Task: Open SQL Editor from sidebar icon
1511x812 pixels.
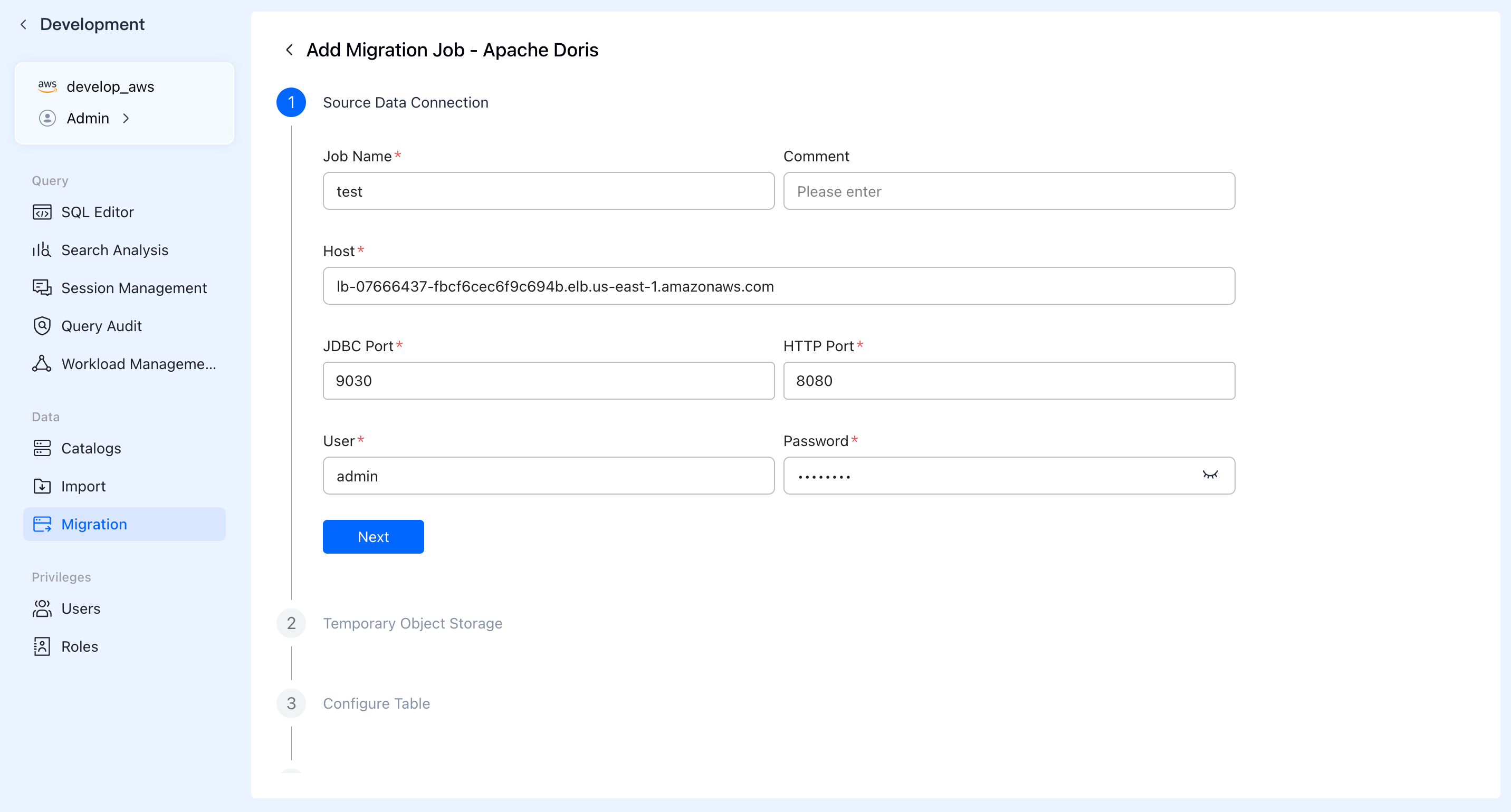Action: click(42, 211)
